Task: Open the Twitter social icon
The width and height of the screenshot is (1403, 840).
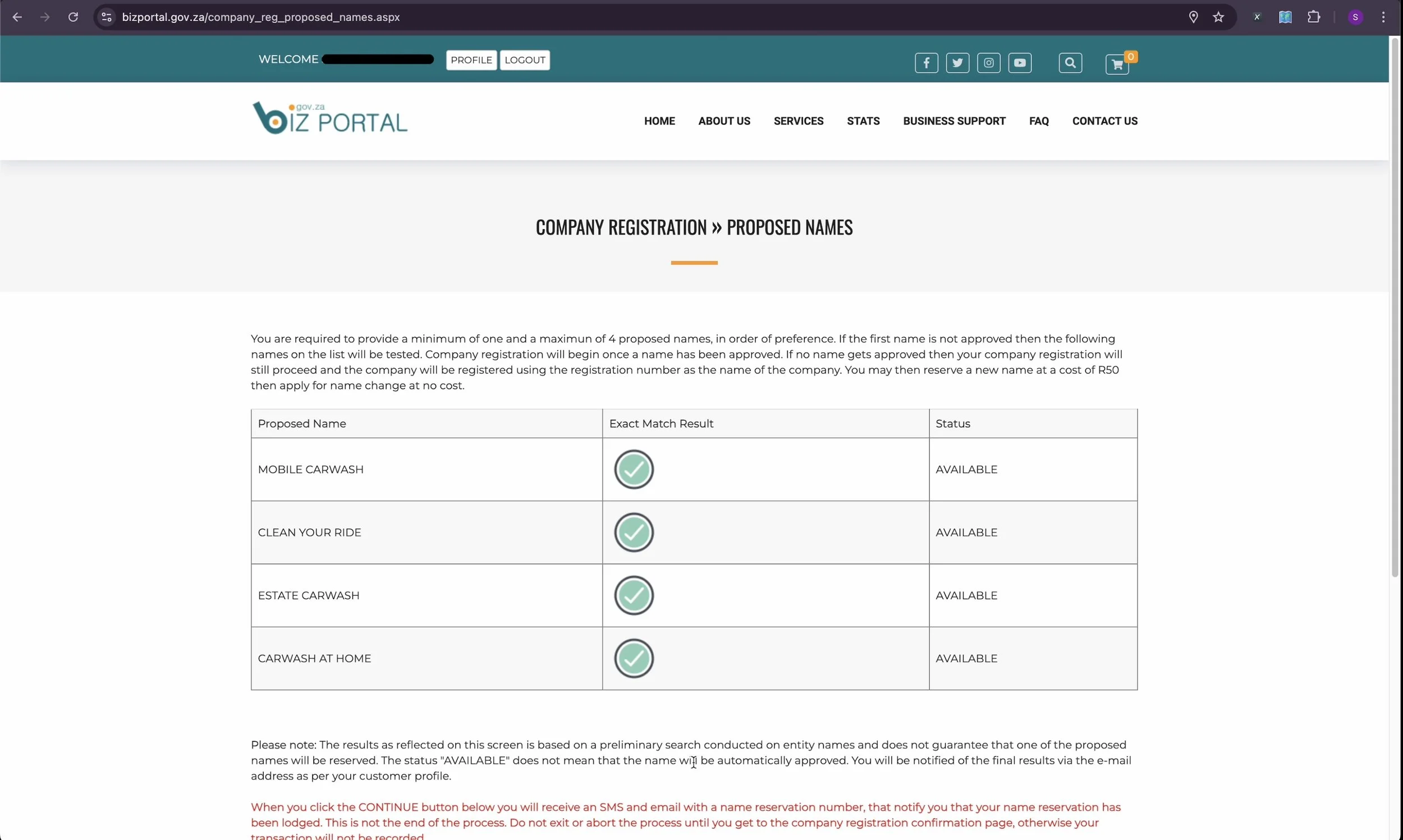Action: tap(957, 63)
